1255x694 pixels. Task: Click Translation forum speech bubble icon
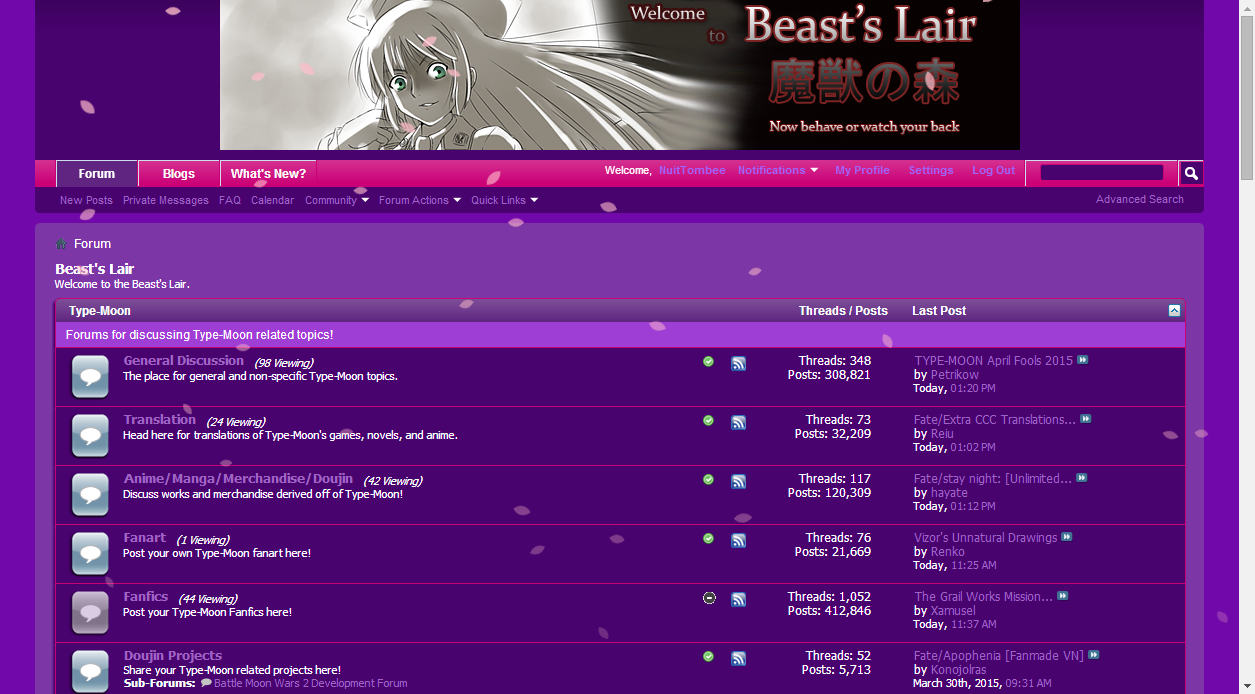90,436
